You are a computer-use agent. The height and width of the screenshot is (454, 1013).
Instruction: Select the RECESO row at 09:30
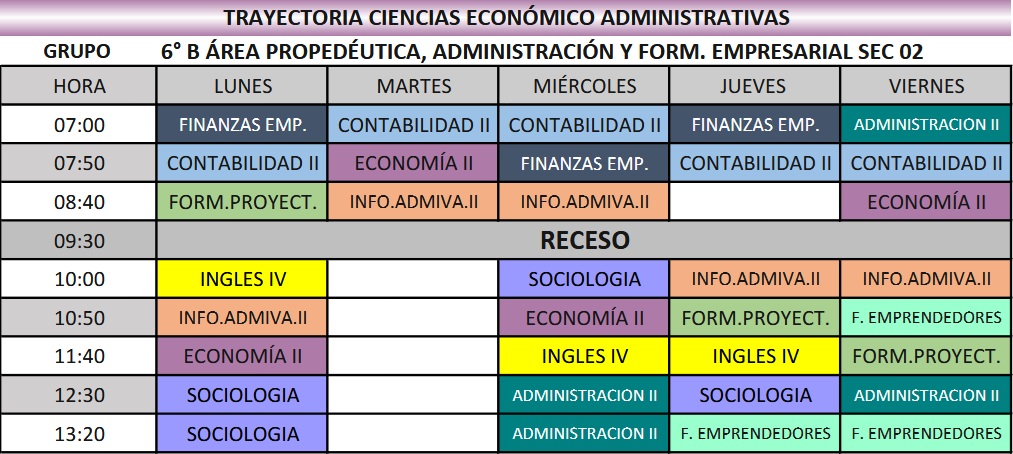584,241
